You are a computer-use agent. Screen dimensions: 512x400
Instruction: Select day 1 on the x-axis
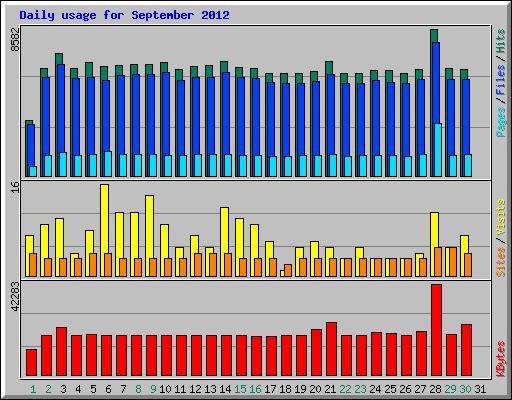(x=33, y=389)
